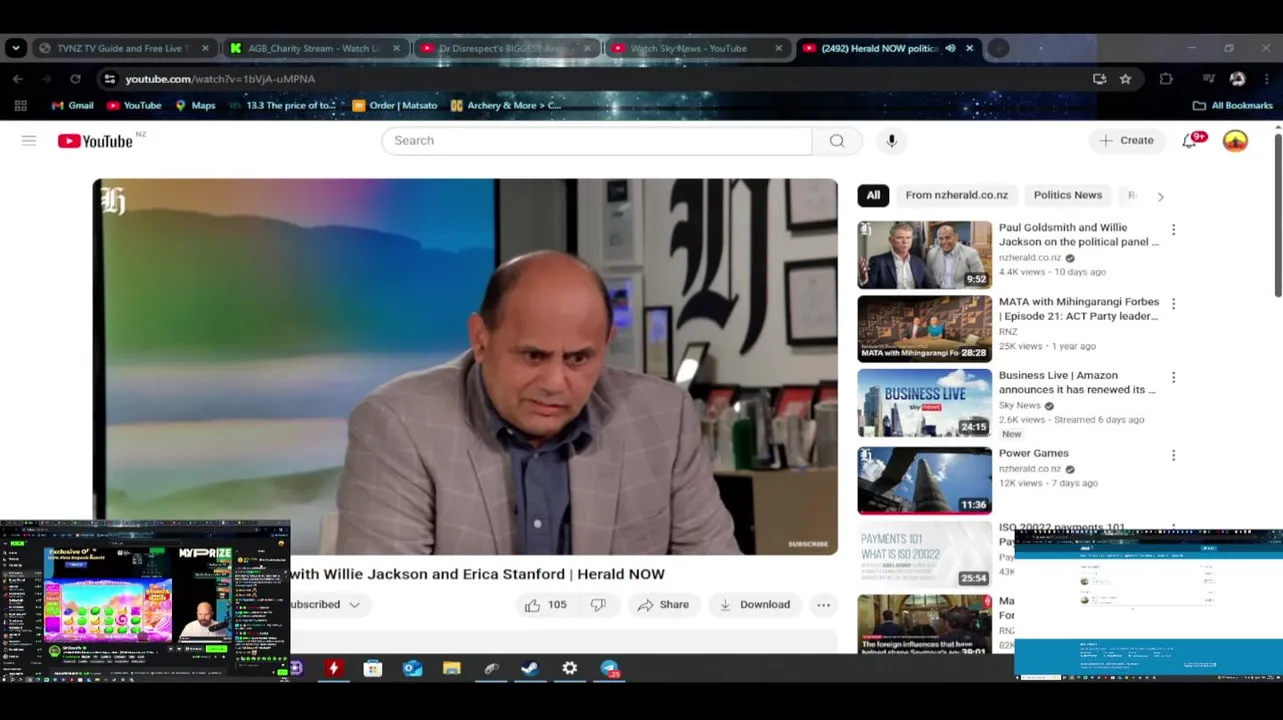The image size is (1283, 720).
Task: Open Telegram from the taskbar
Action: tap(610, 668)
